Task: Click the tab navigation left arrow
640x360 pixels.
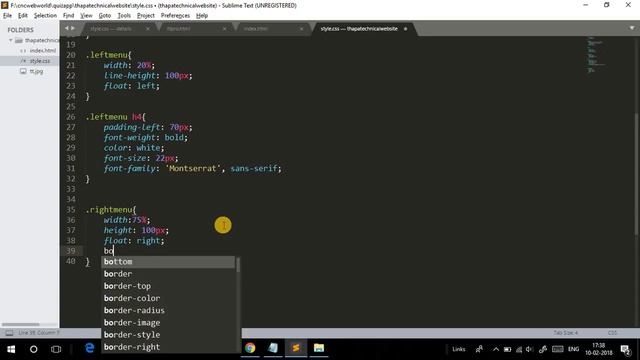Action: 67,28
